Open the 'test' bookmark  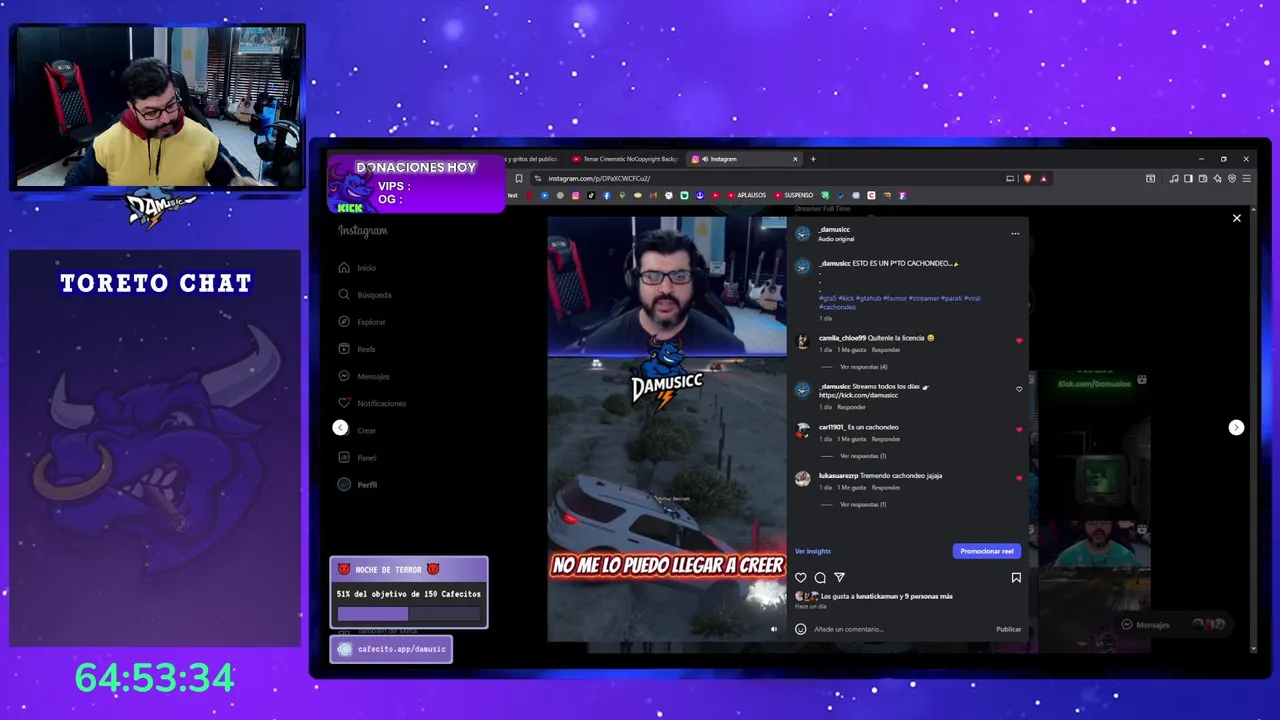(x=512, y=195)
